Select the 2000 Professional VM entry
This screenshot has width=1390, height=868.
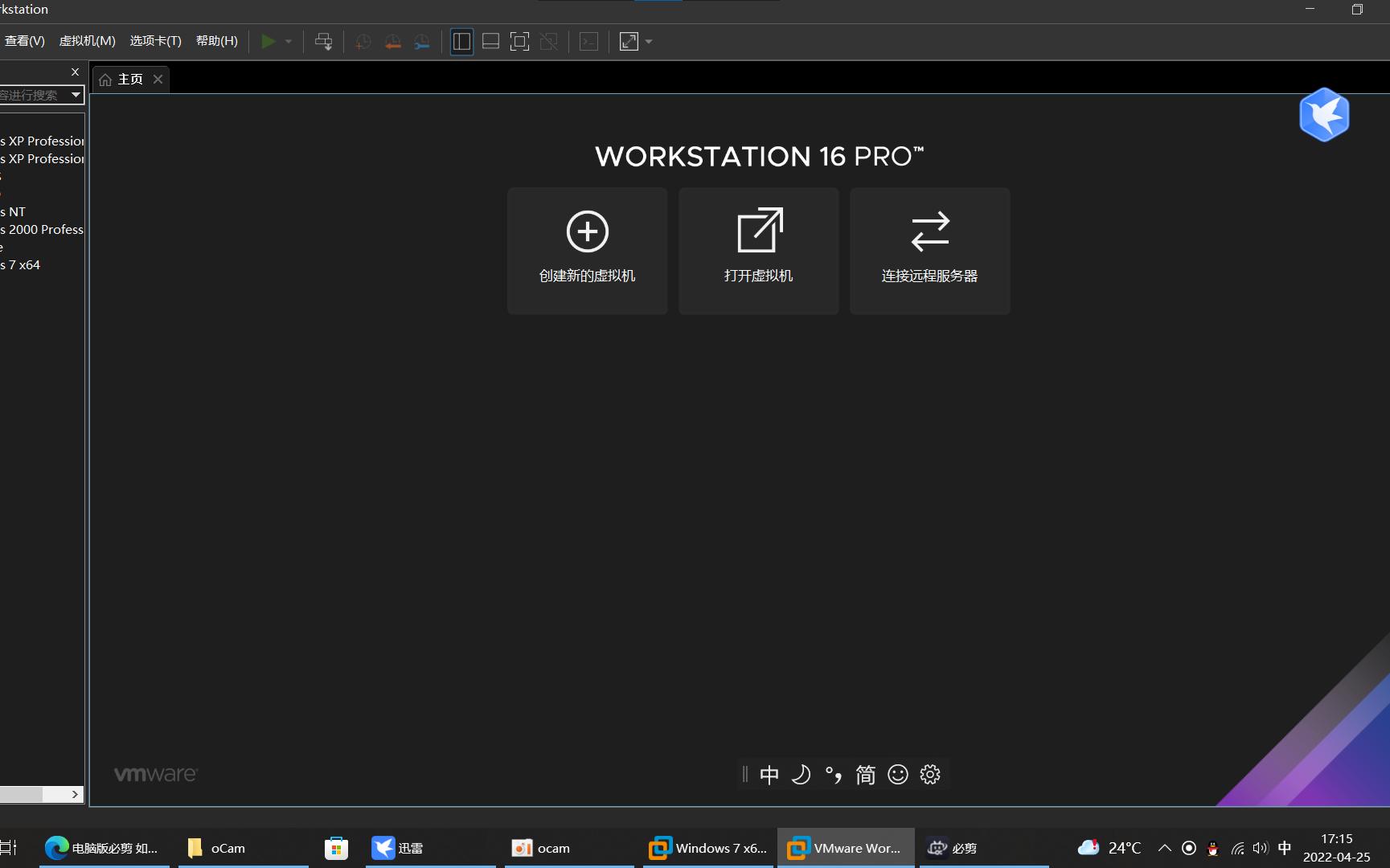point(42,229)
